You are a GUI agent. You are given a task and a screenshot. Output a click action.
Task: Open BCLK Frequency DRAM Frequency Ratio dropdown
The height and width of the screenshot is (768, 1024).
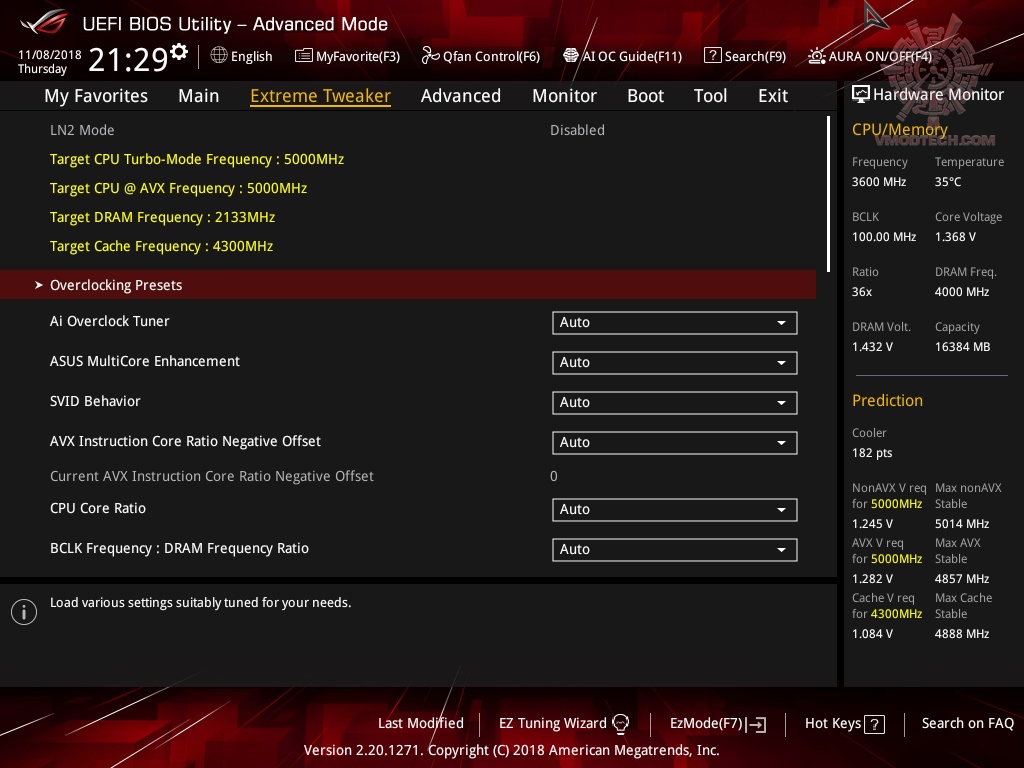point(675,549)
